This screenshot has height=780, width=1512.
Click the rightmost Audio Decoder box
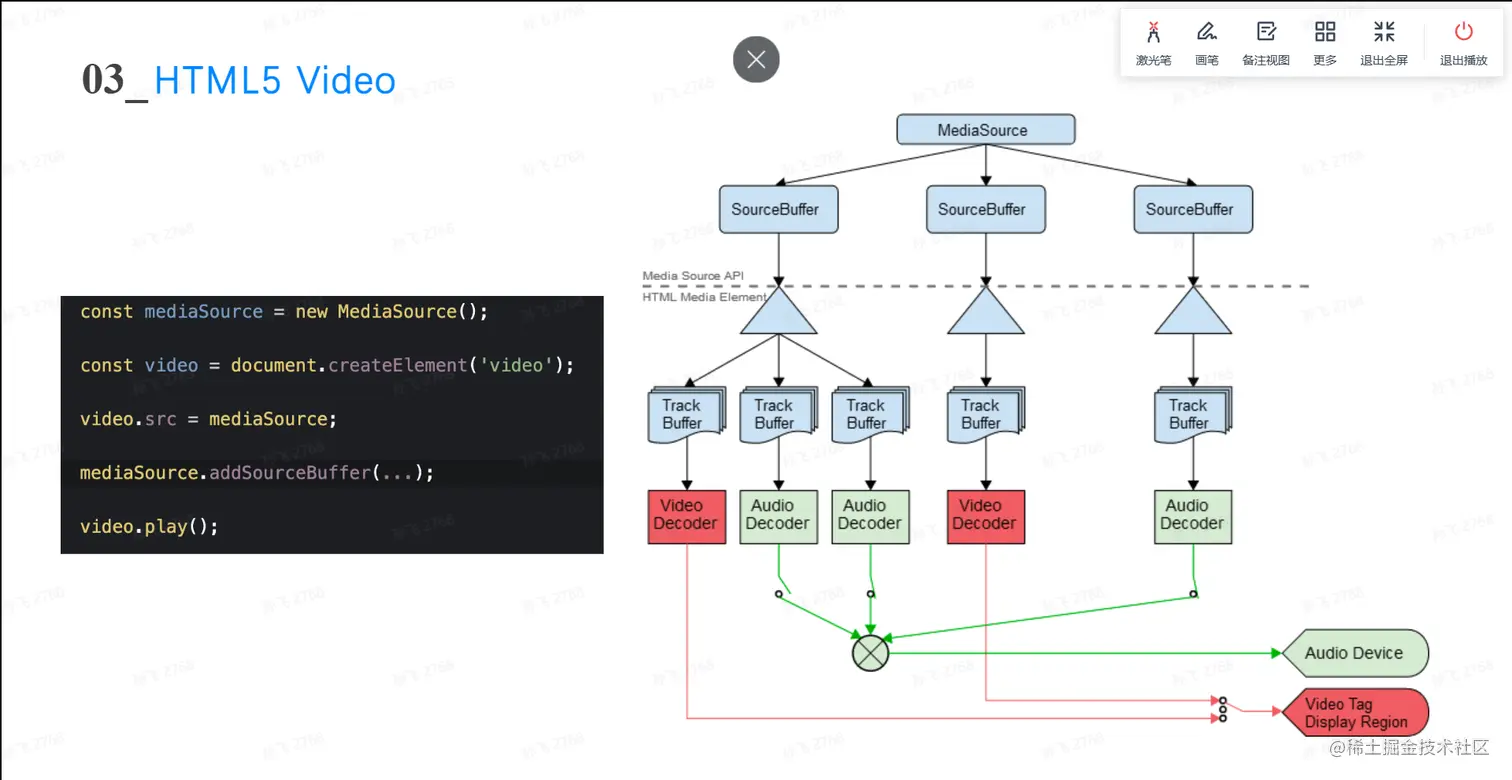1193,516
